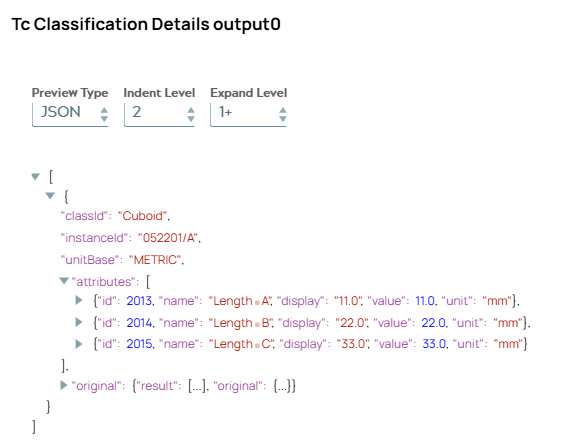Screen dimensions: 571x445
Task: Collapse the "attributes" array
Action: [64, 280]
